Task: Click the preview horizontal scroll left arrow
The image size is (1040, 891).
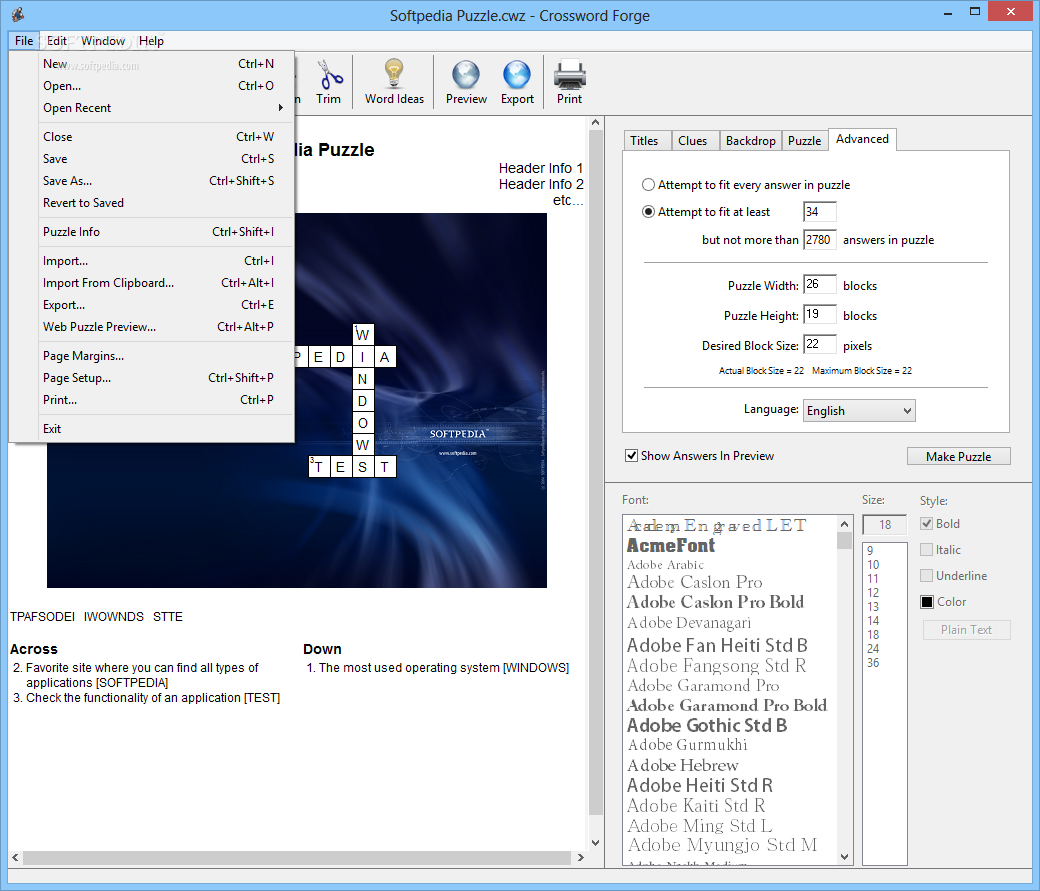Action: click(x=15, y=857)
